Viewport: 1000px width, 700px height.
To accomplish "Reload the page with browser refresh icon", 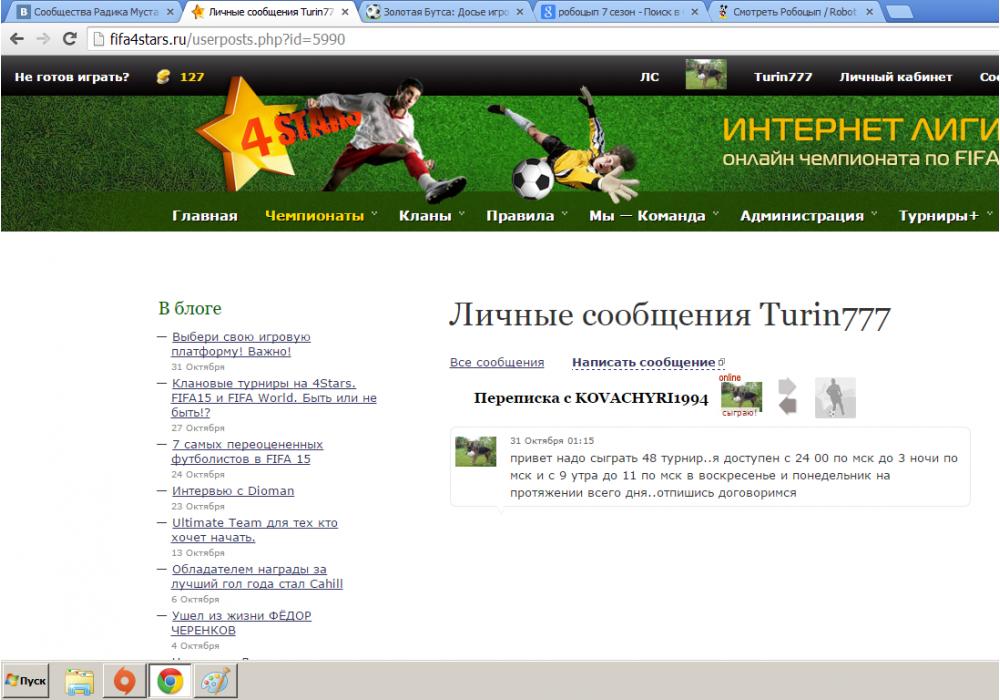I will click(x=69, y=39).
